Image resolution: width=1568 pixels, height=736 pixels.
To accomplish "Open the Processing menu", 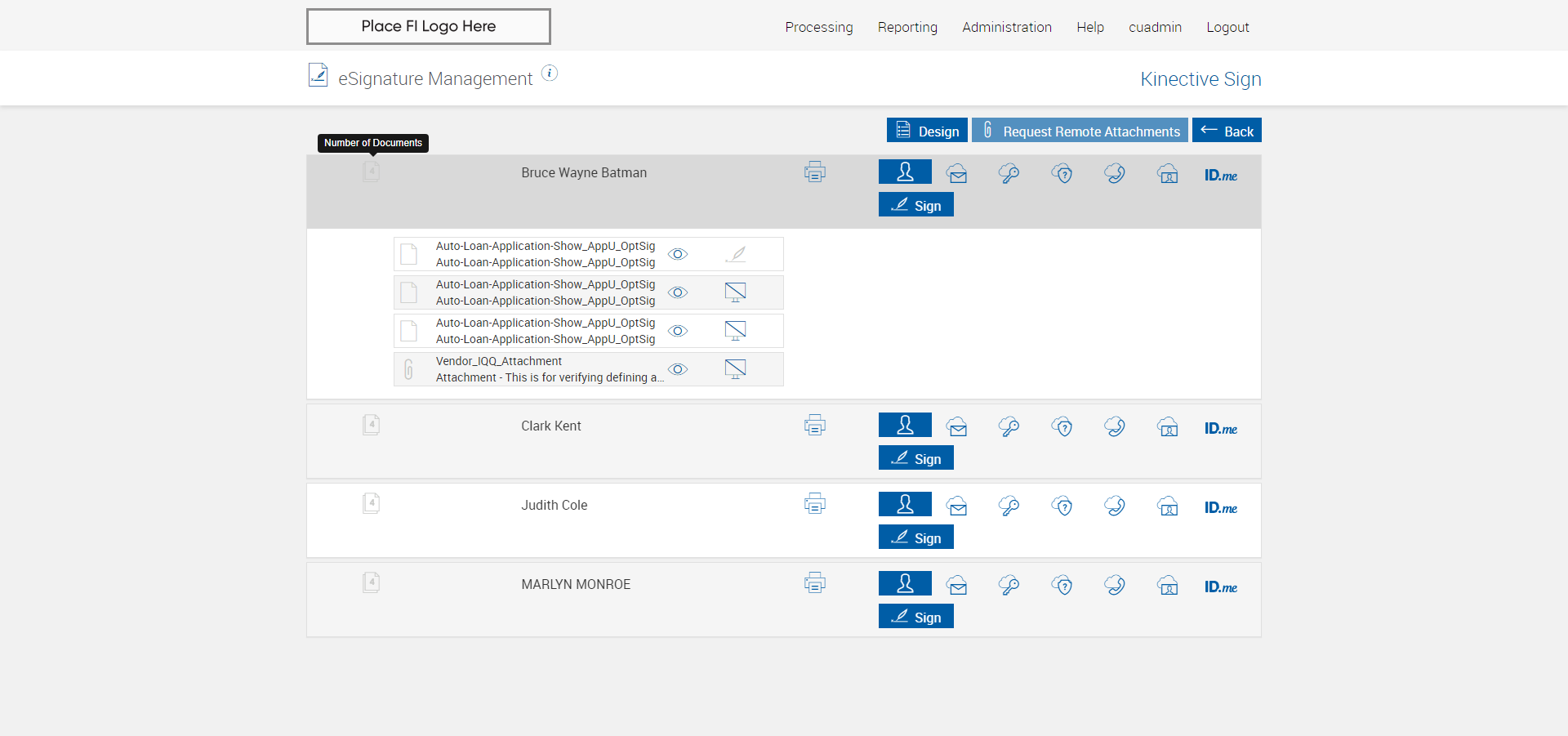I will click(x=819, y=27).
